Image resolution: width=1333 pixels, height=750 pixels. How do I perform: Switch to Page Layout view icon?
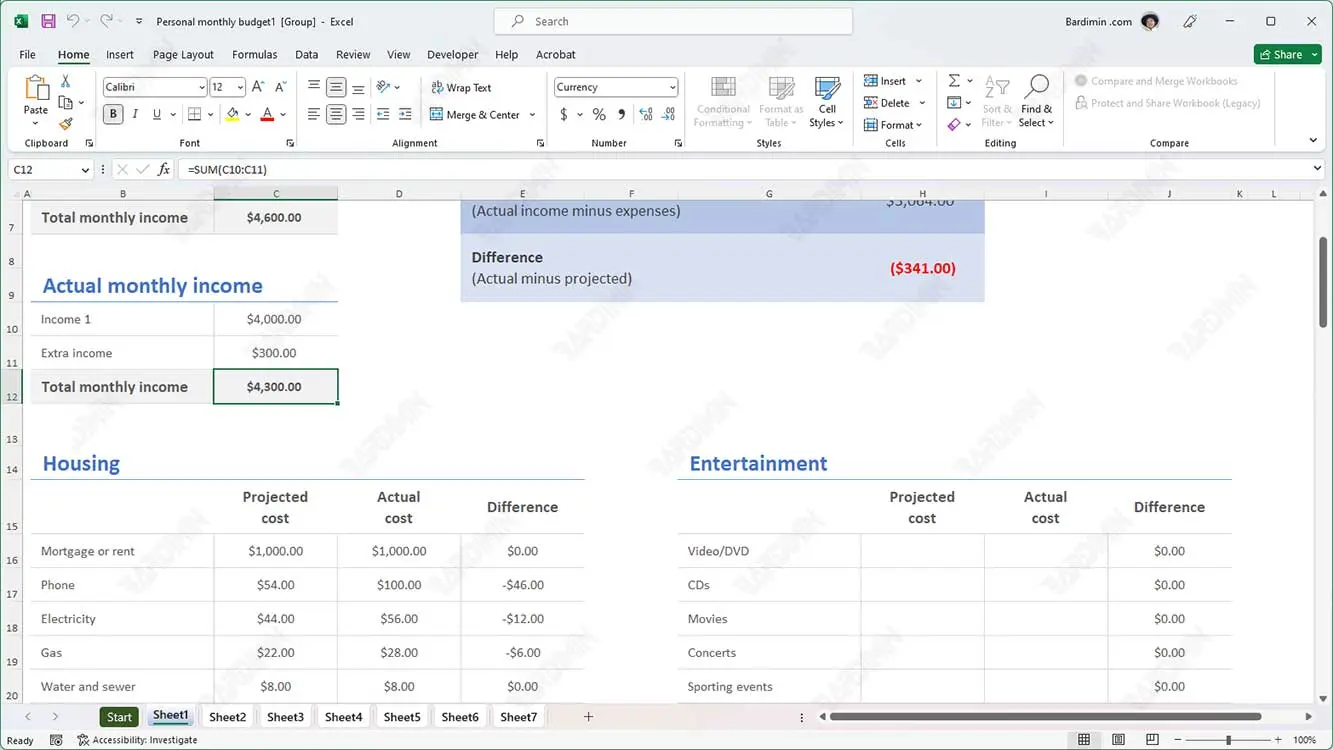(1118, 740)
